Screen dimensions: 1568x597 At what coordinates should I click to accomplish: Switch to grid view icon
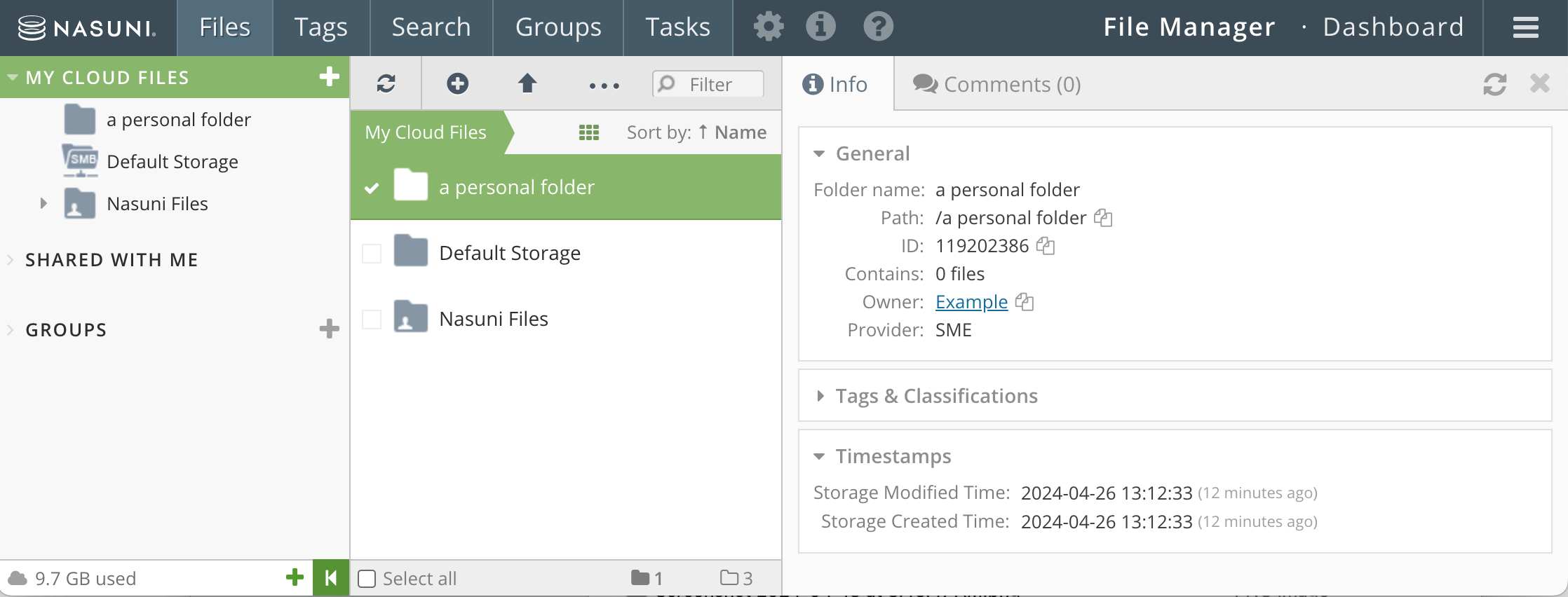588,132
